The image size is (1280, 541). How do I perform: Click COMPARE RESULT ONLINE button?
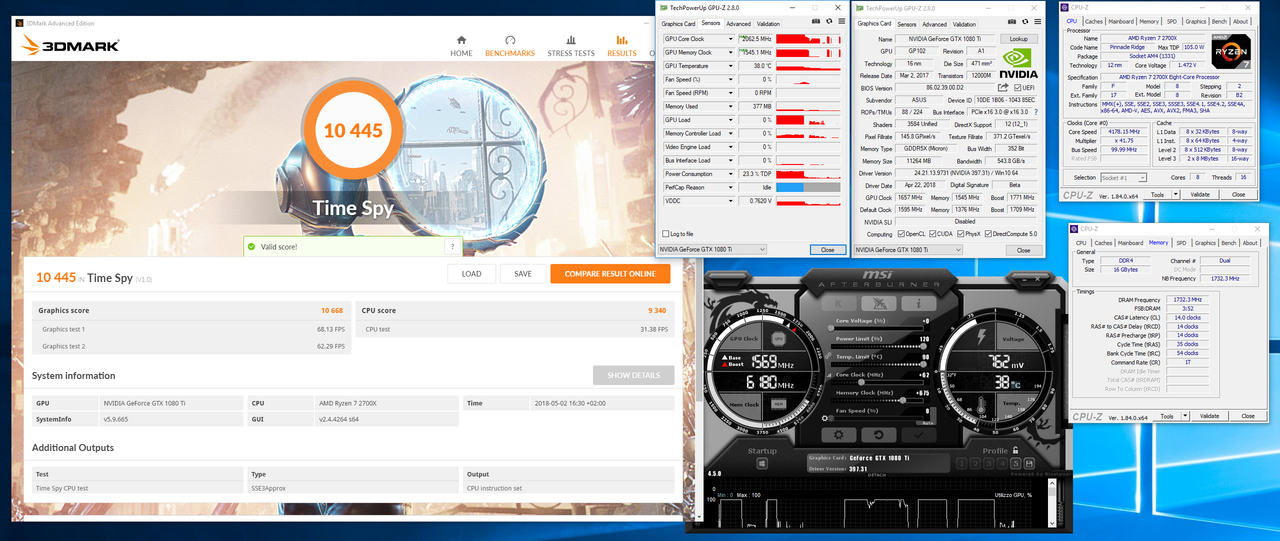[610, 273]
